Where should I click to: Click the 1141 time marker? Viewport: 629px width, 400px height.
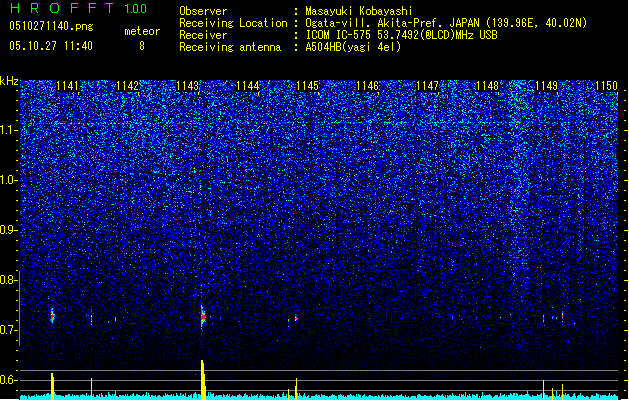click(x=67, y=86)
